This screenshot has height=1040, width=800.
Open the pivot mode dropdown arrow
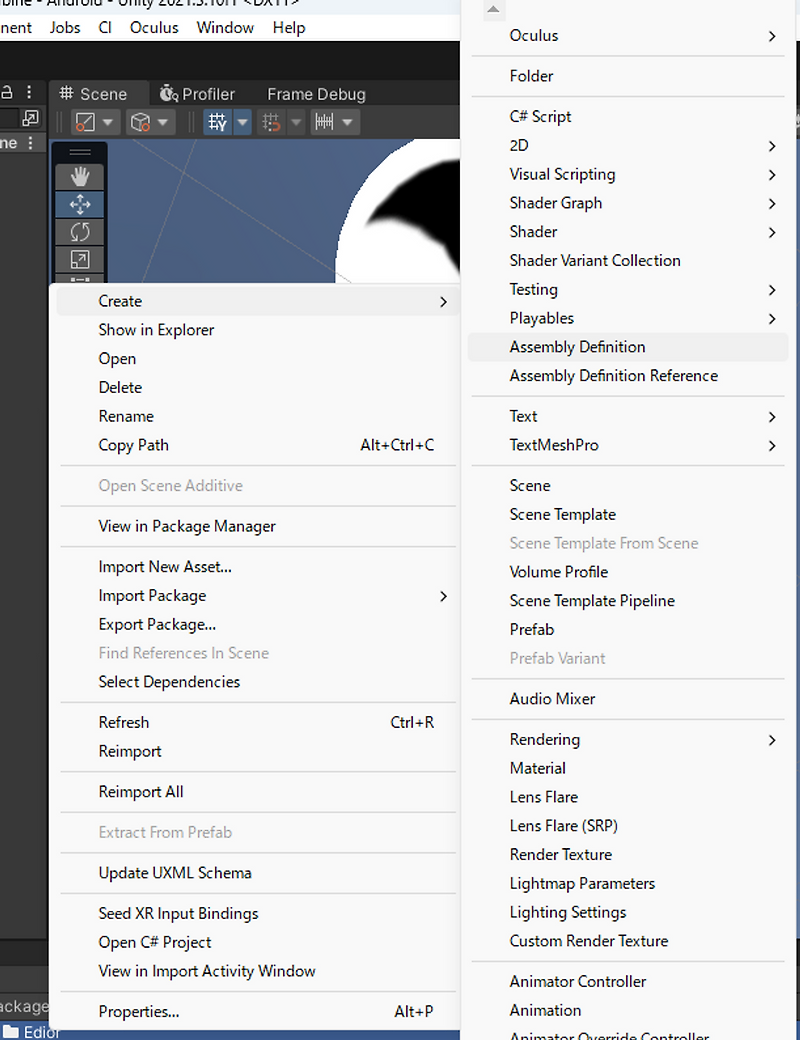(108, 122)
